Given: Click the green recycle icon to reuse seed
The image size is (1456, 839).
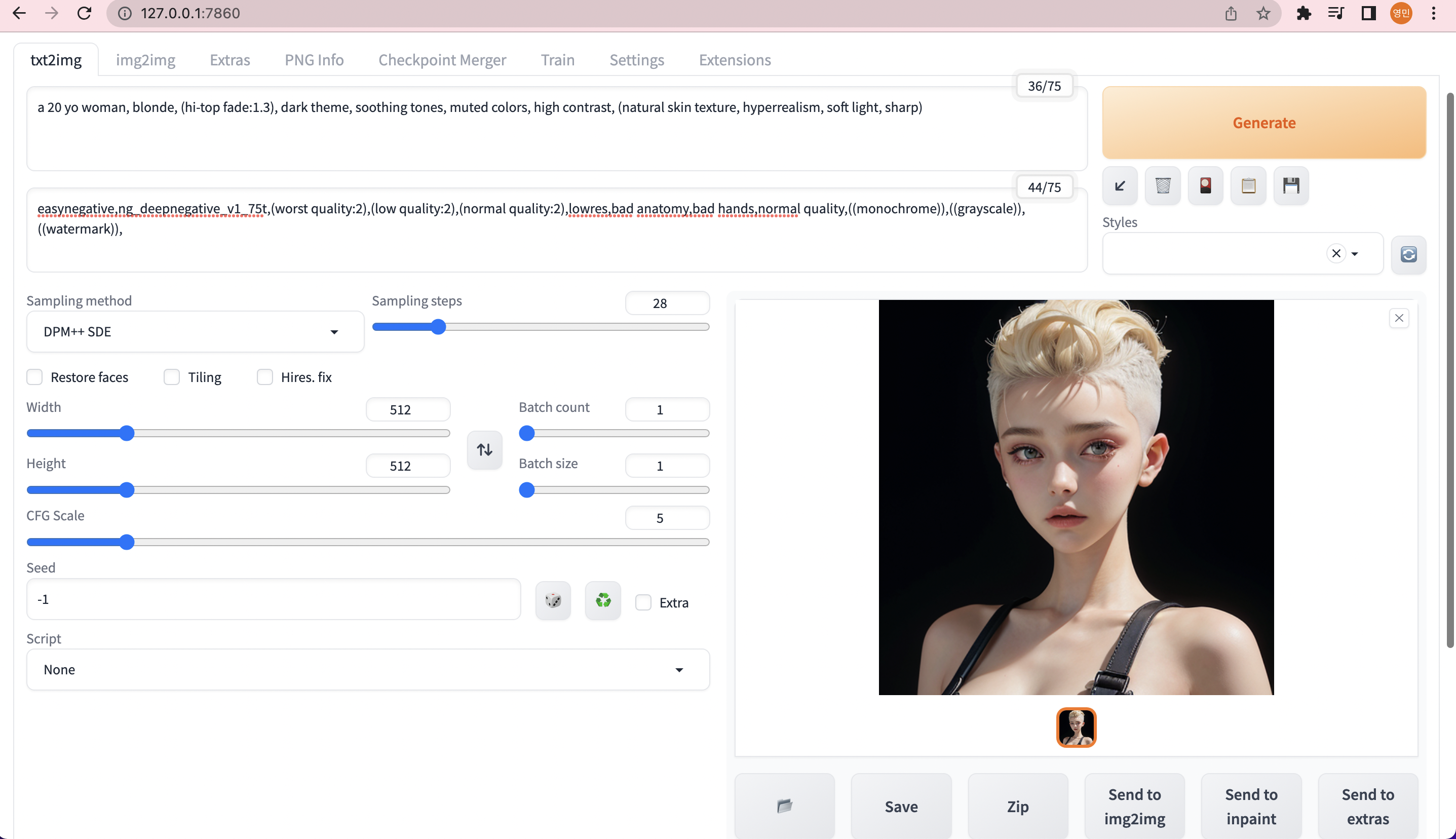Looking at the screenshot, I should click(x=603, y=600).
